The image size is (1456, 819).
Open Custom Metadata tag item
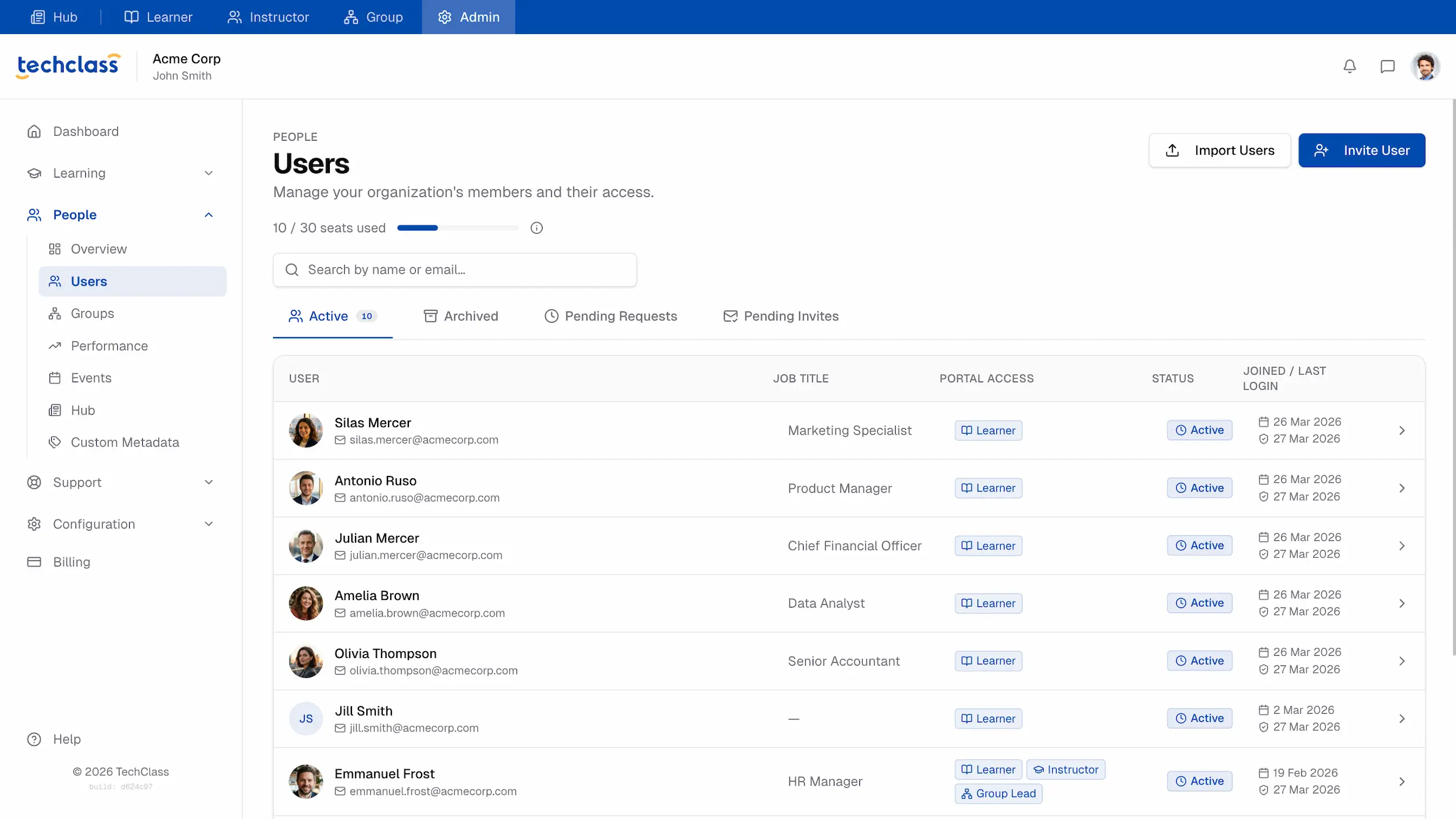[x=125, y=442]
